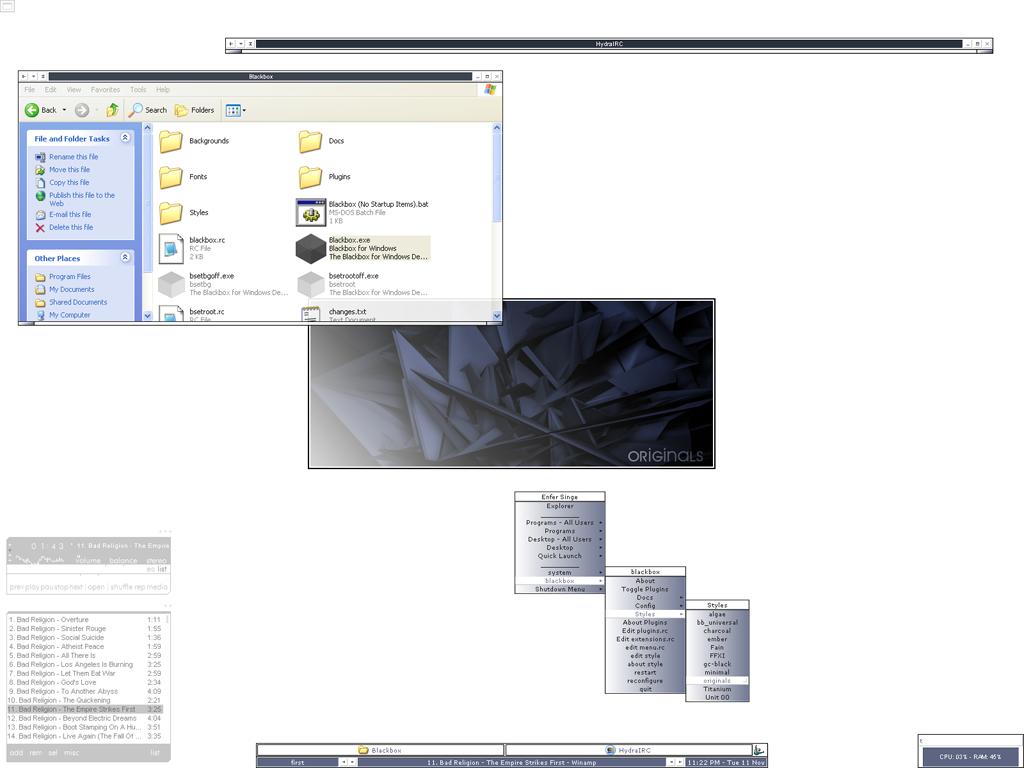Open Help menu in Explorer
The width and height of the screenshot is (1024, 768).
point(163,89)
